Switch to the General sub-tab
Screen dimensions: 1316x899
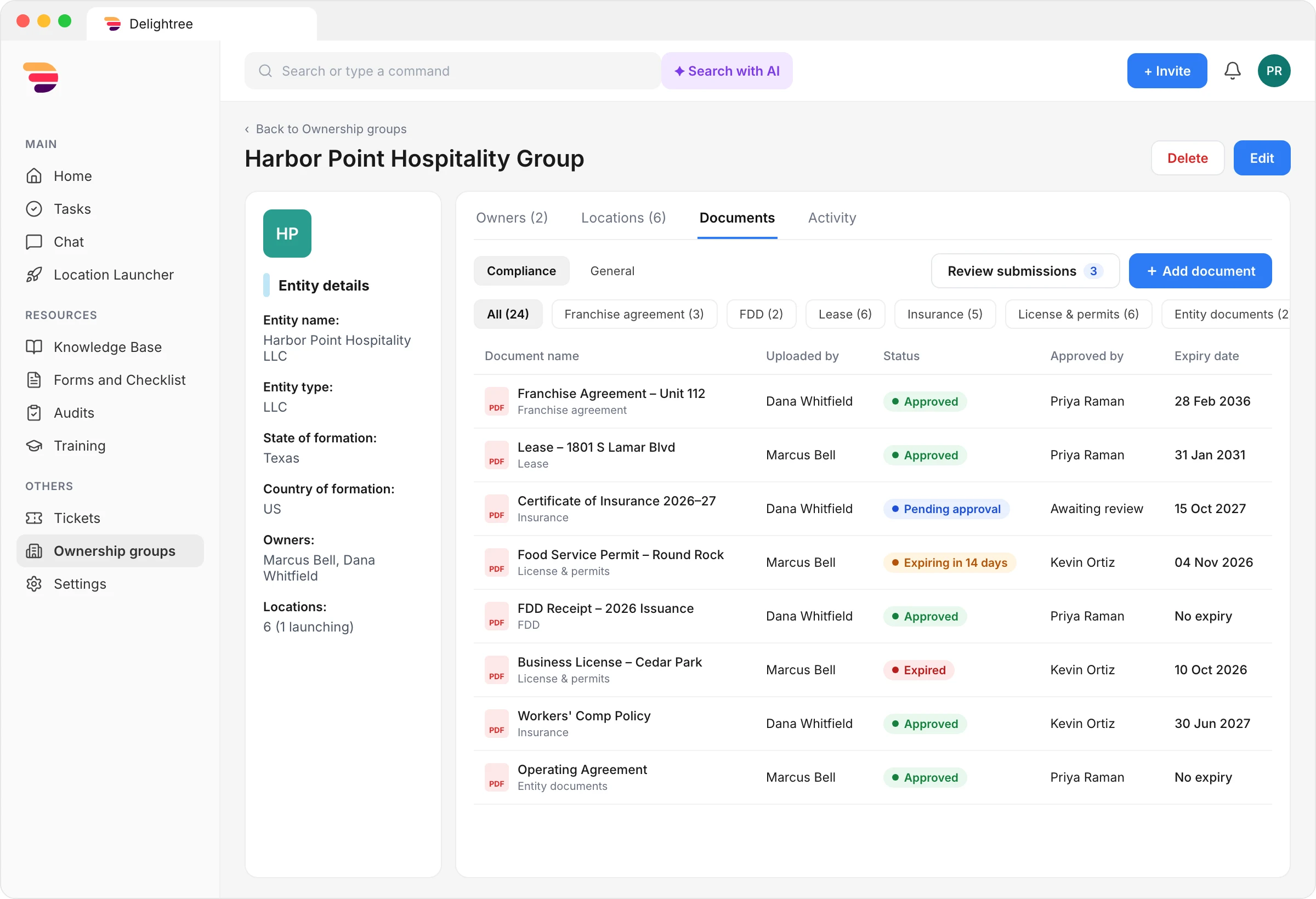click(612, 271)
